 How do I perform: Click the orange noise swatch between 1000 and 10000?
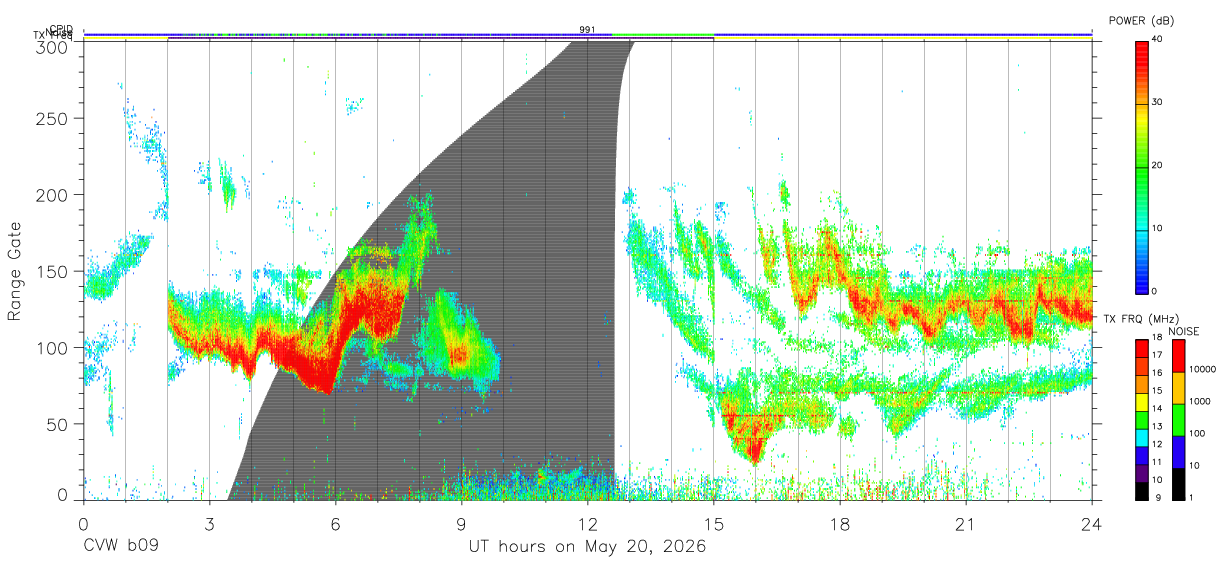tap(1177, 387)
